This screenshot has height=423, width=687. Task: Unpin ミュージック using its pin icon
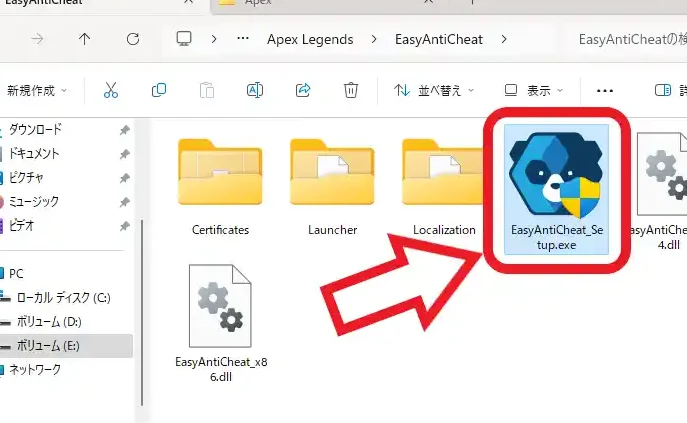point(125,202)
